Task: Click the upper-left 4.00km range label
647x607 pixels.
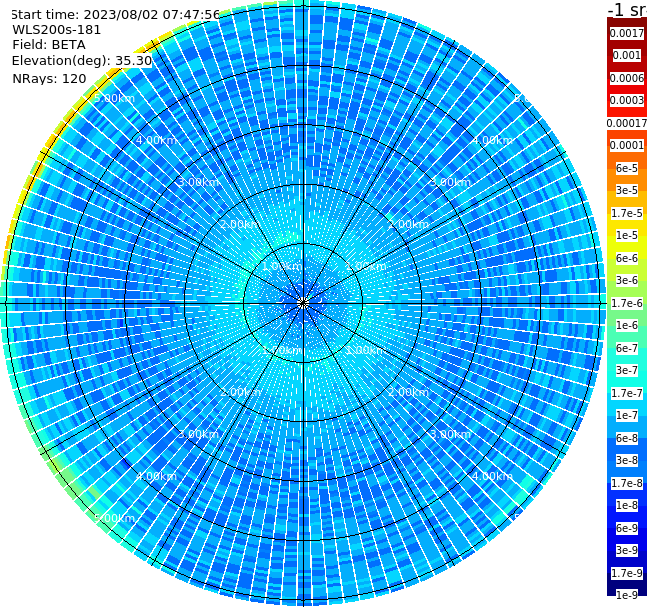Action: (x=156, y=140)
